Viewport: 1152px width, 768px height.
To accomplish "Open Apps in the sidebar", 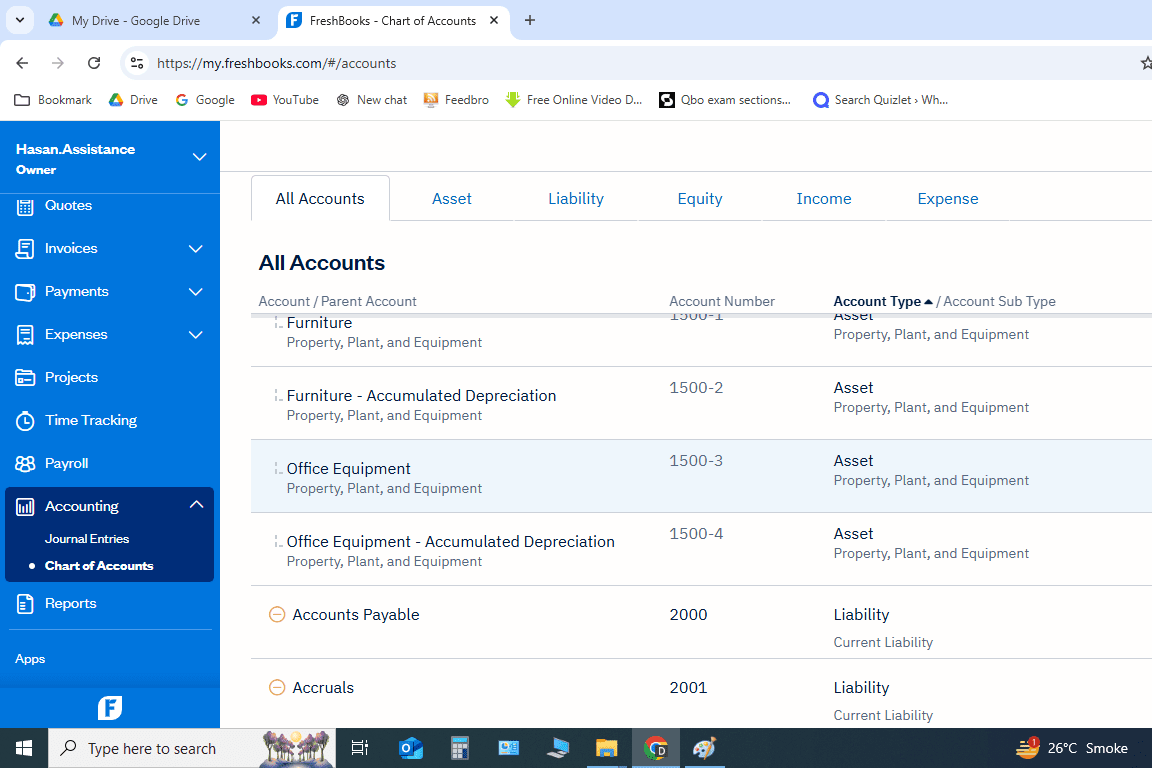I will [x=30, y=658].
